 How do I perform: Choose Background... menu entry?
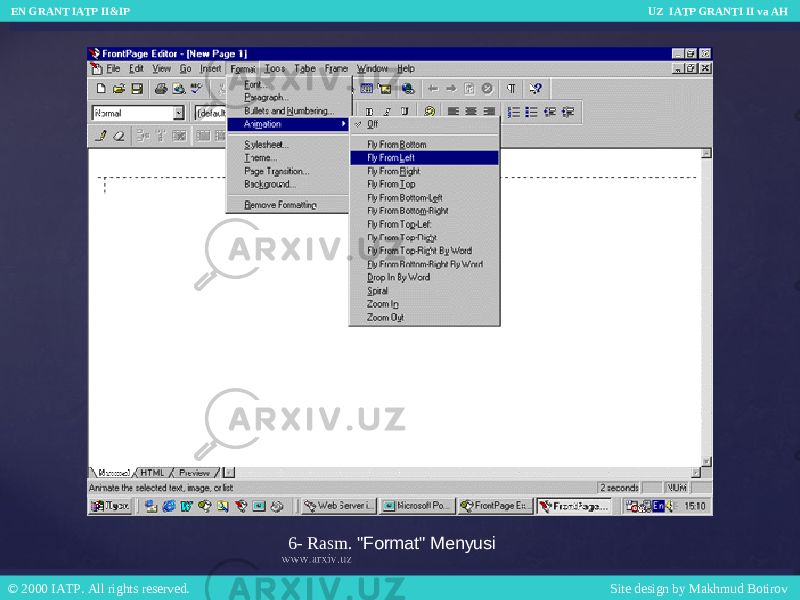(289, 184)
